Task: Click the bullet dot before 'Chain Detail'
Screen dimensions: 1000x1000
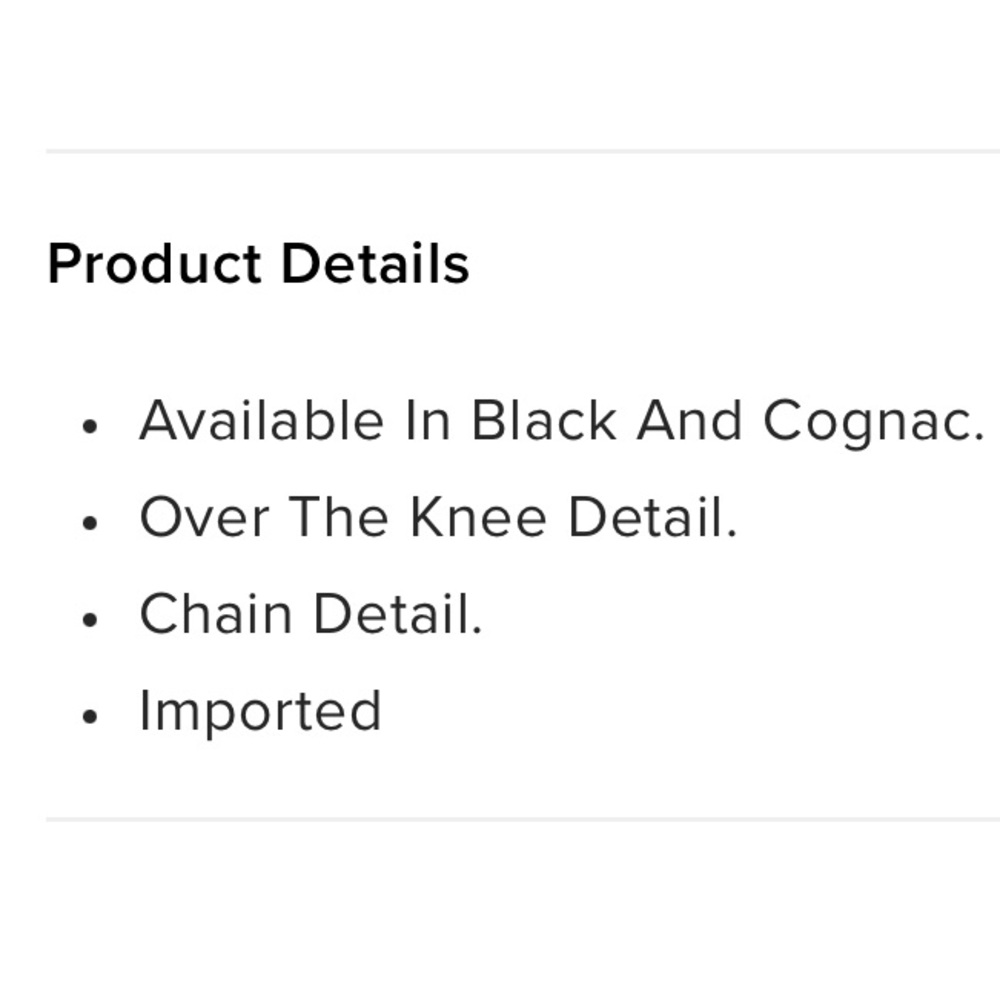Action: (x=91, y=620)
